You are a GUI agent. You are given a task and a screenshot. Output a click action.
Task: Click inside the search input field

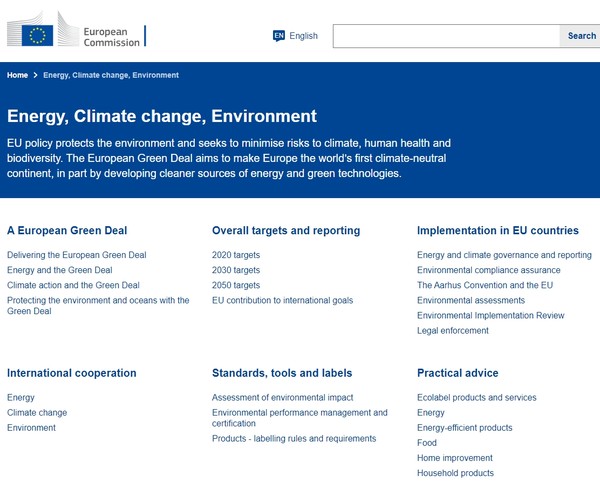(x=445, y=36)
